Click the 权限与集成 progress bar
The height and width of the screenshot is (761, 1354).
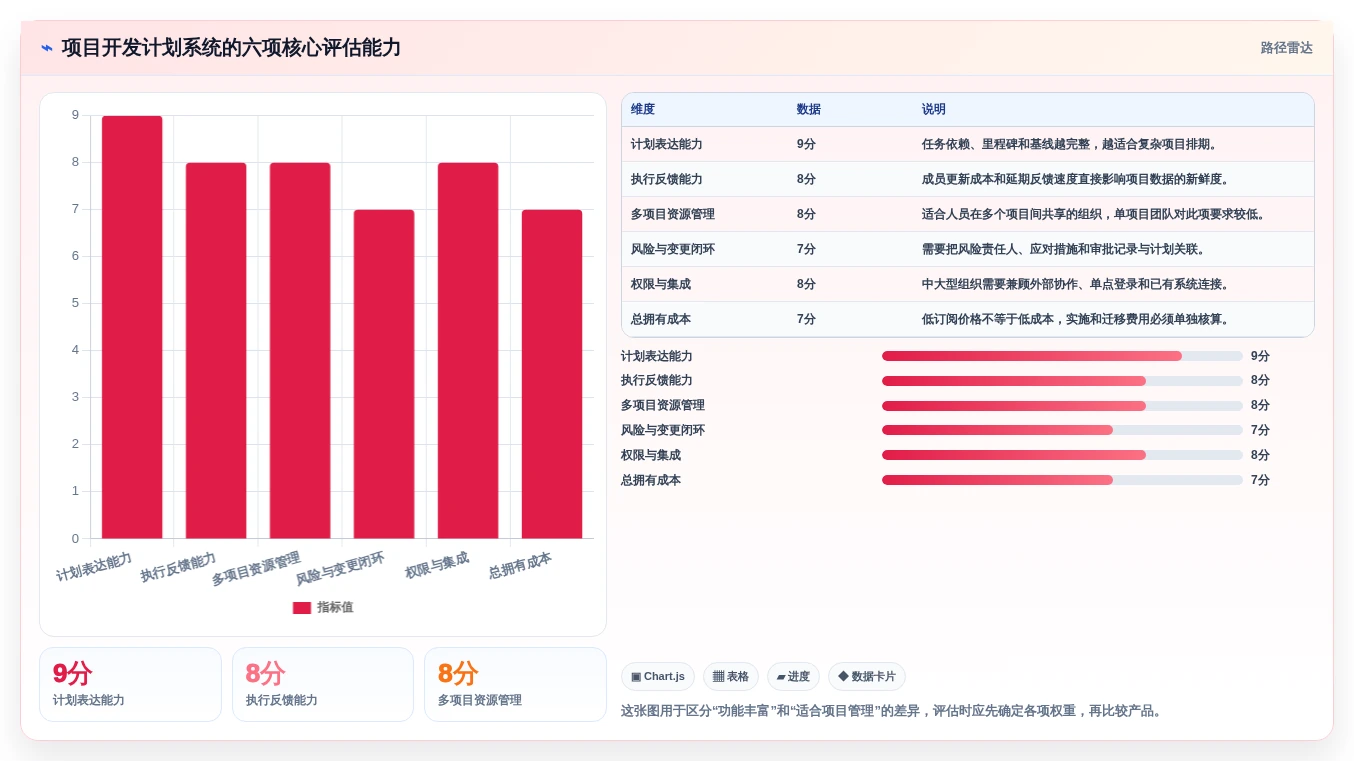[1062, 455]
